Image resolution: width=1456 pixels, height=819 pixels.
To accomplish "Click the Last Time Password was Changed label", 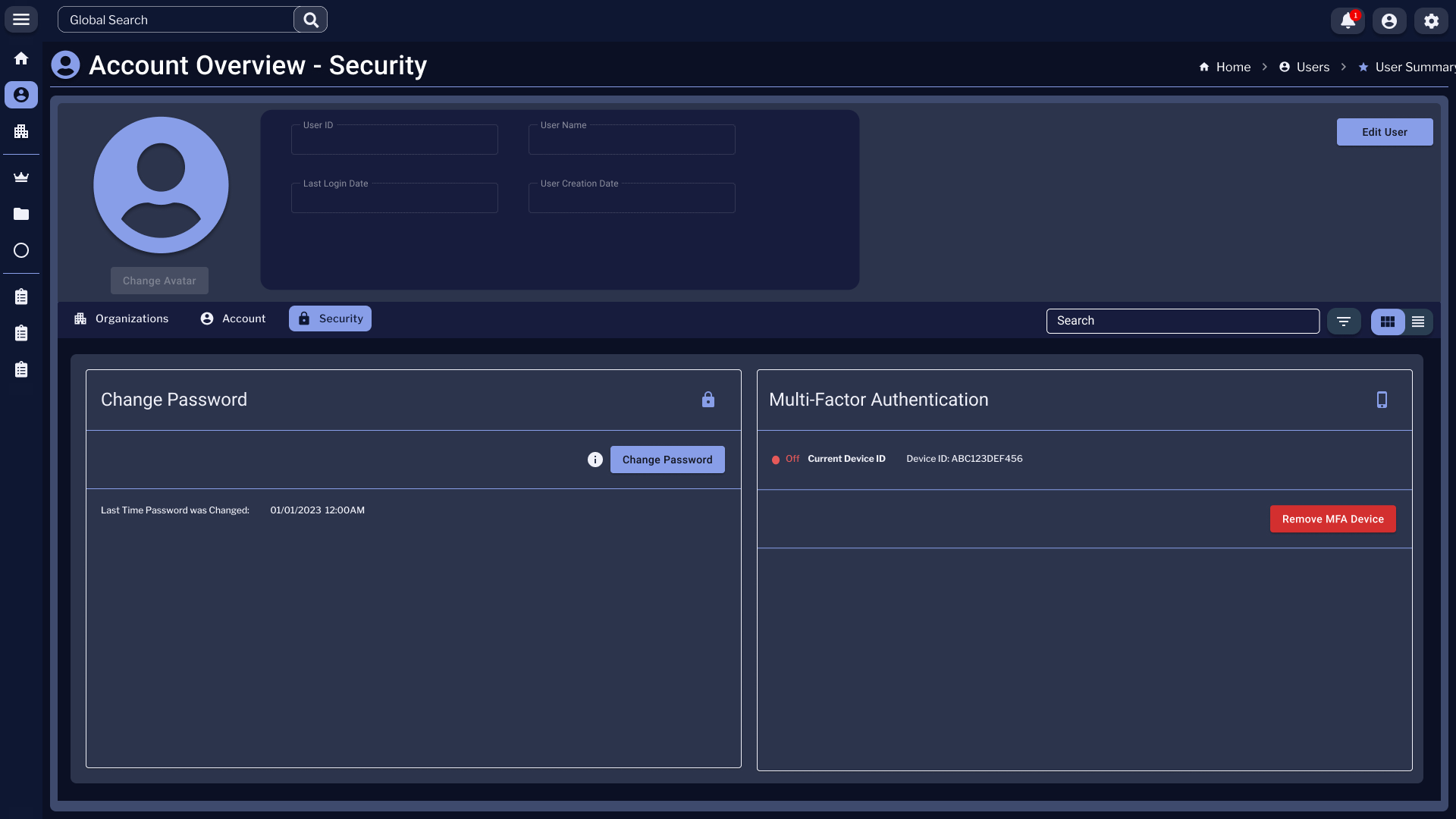I will [175, 510].
